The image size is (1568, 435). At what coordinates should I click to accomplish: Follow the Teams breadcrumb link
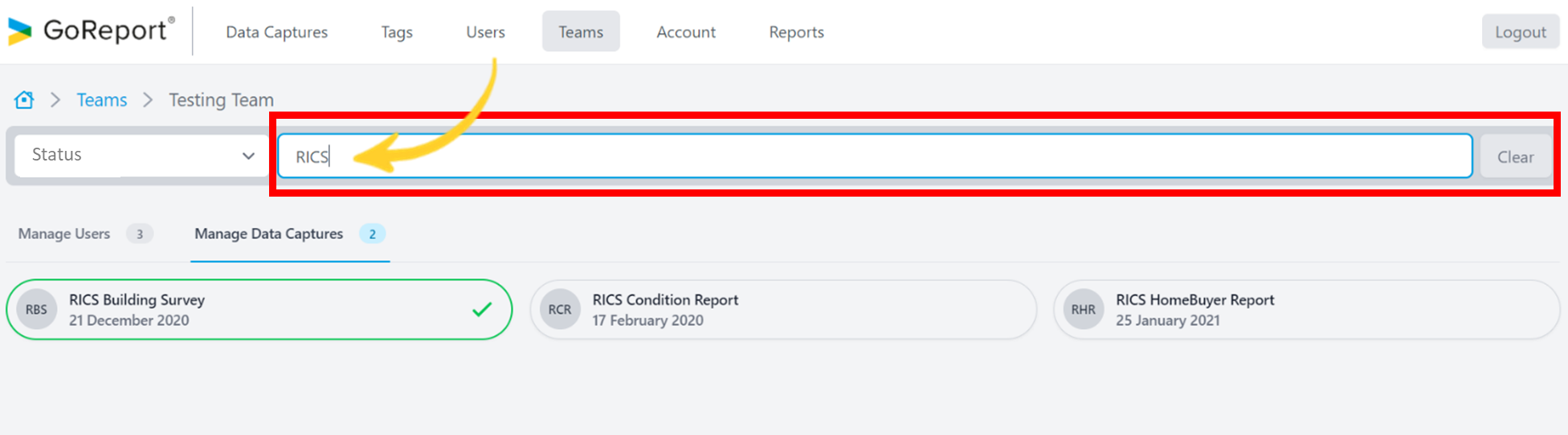(102, 100)
